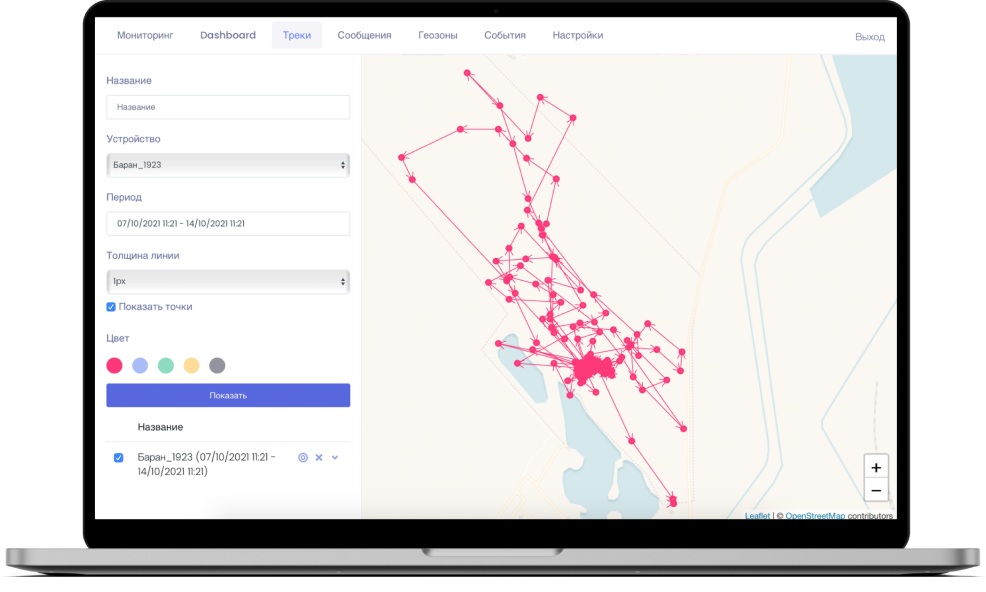This screenshot has height=592, width=986.
Task: Click the Название column header in track list
Action: coord(160,427)
